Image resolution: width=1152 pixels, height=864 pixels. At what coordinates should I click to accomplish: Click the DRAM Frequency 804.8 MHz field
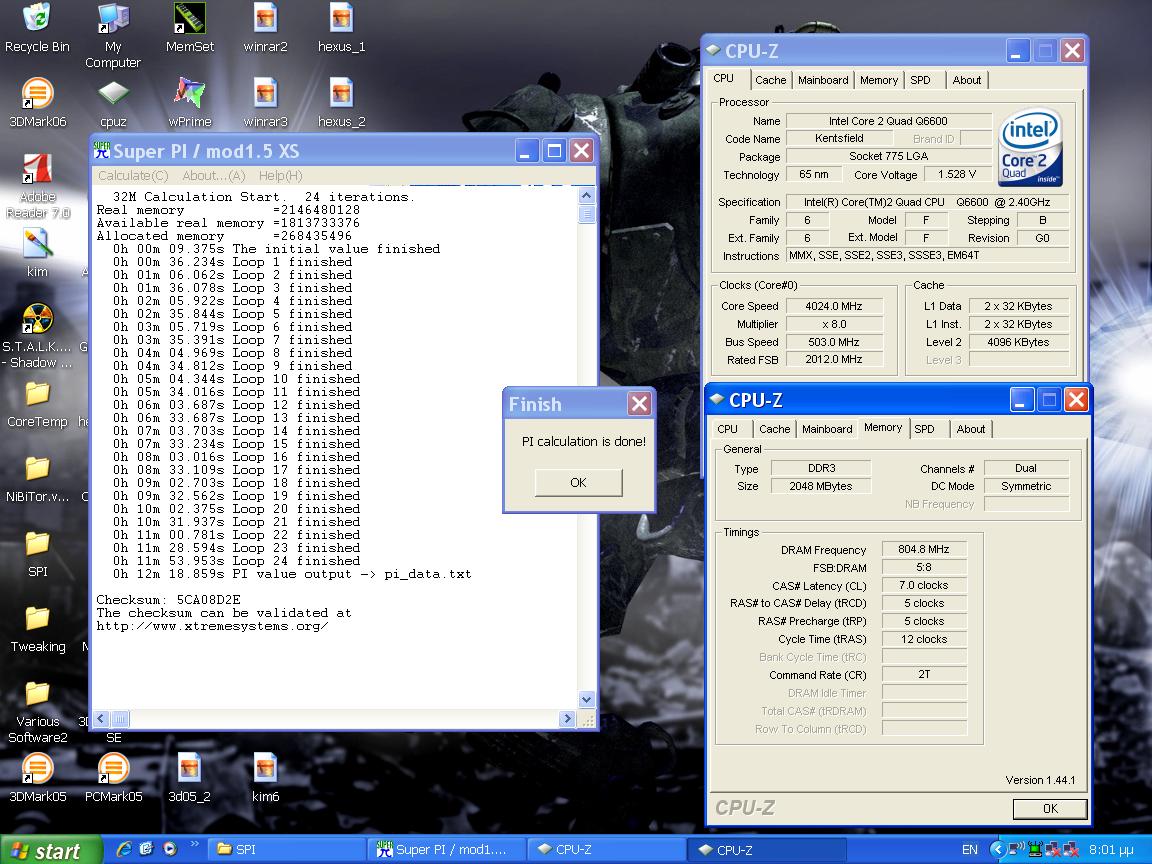924,550
